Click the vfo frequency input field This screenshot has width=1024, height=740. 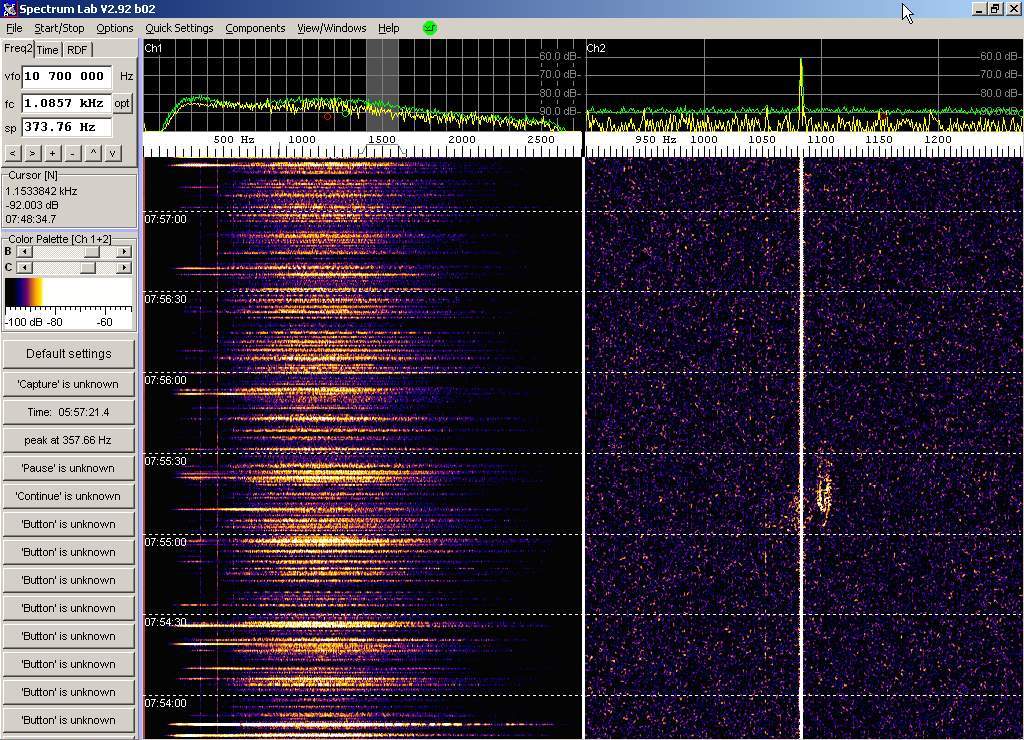pos(66,76)
